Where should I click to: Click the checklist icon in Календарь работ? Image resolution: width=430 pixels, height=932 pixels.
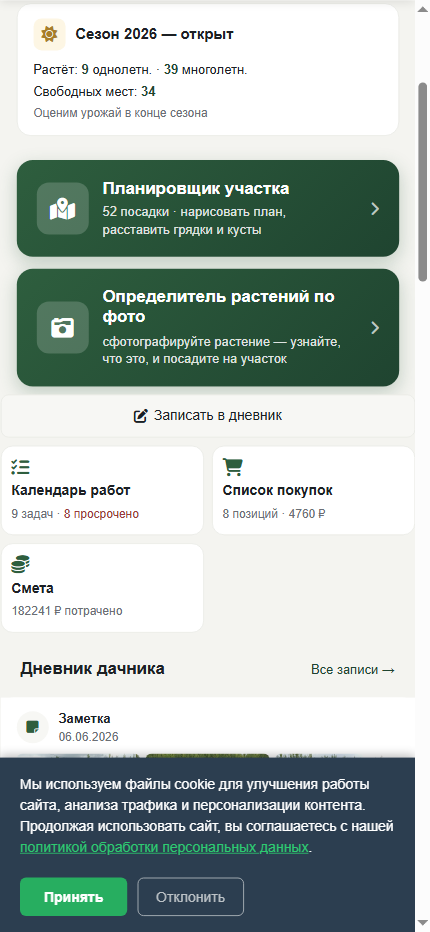tap(20, 467)
